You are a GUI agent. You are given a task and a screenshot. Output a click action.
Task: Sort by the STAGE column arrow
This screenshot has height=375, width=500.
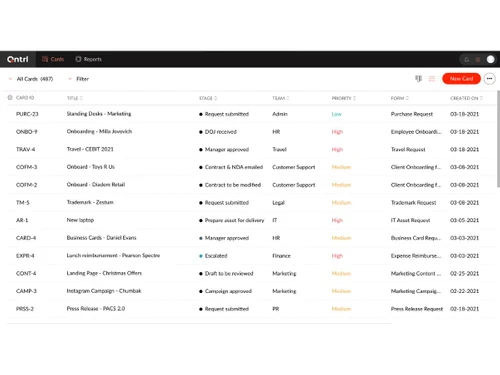tap(216, 98)
